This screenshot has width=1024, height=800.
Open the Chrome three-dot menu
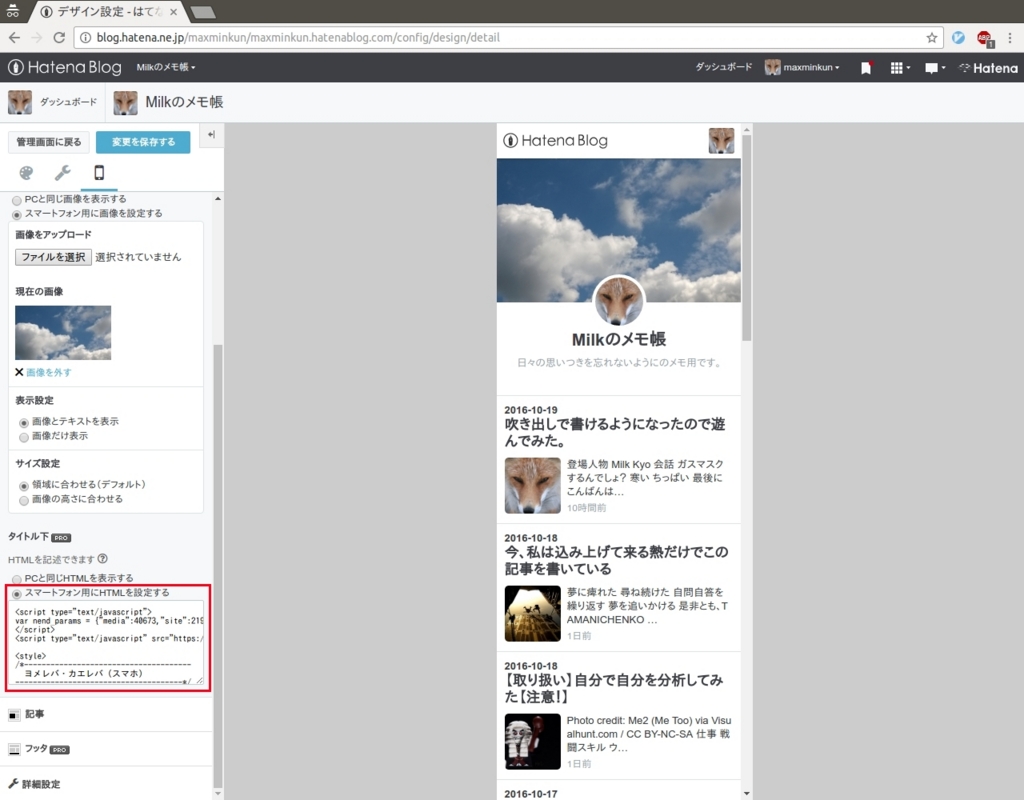tap(1010, 38)
